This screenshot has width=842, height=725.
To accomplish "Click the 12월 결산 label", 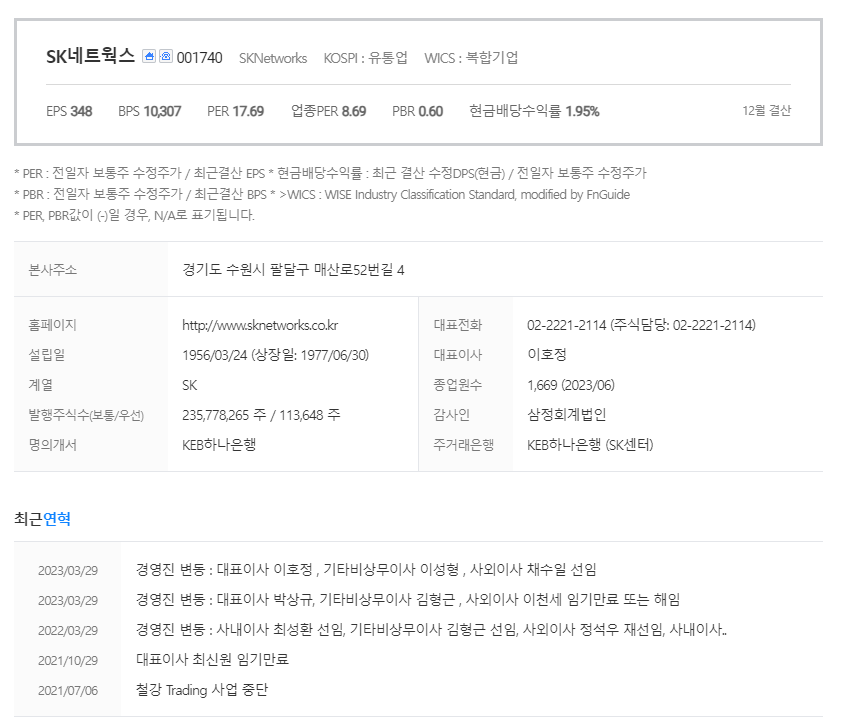I will (766, 111).
